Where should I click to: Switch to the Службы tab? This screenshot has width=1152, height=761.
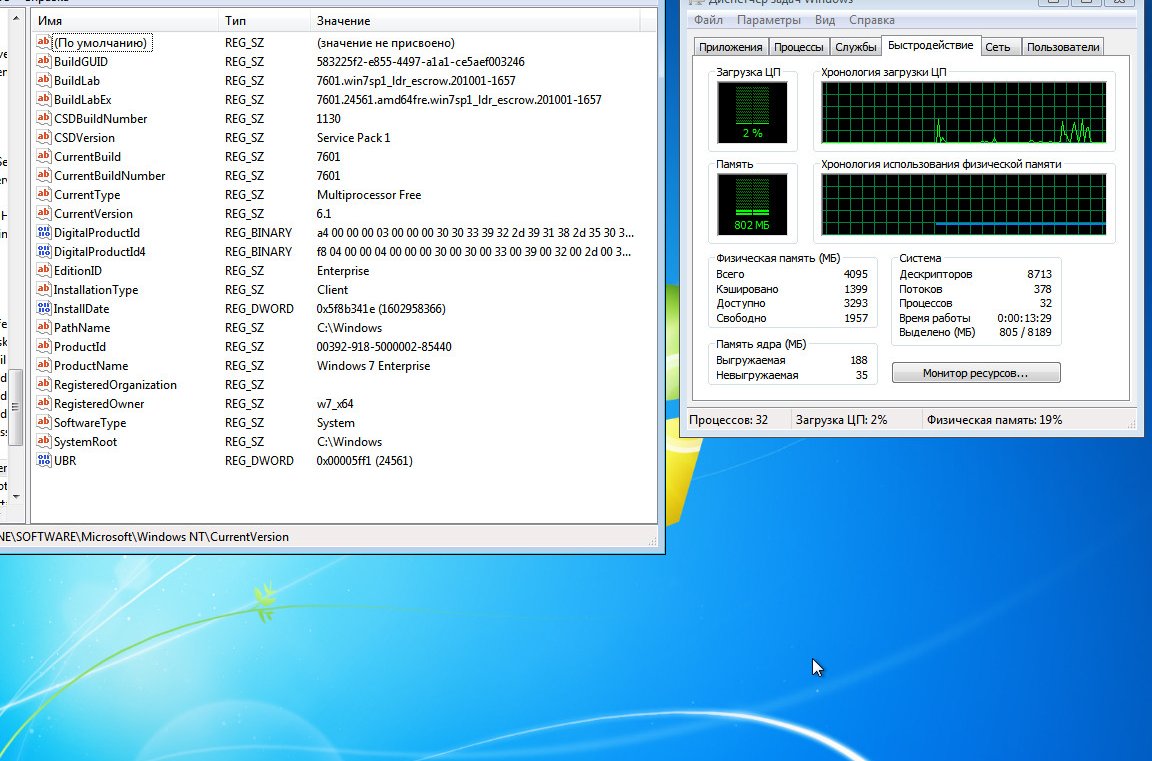(x=856, y=47)
